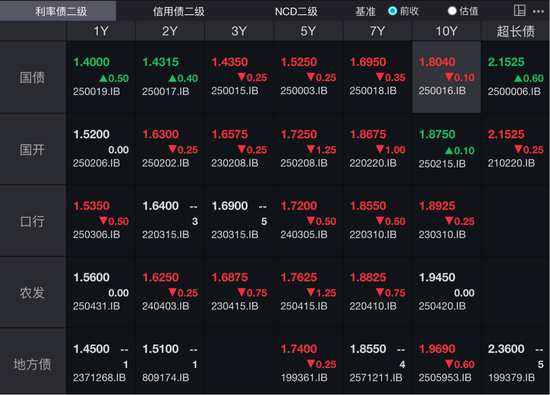Image resolution: width=550 pixels, height=395 pixels.
Task: Open bond 230315.IB yielding 1.6900
Action: [x=239, y=221]
